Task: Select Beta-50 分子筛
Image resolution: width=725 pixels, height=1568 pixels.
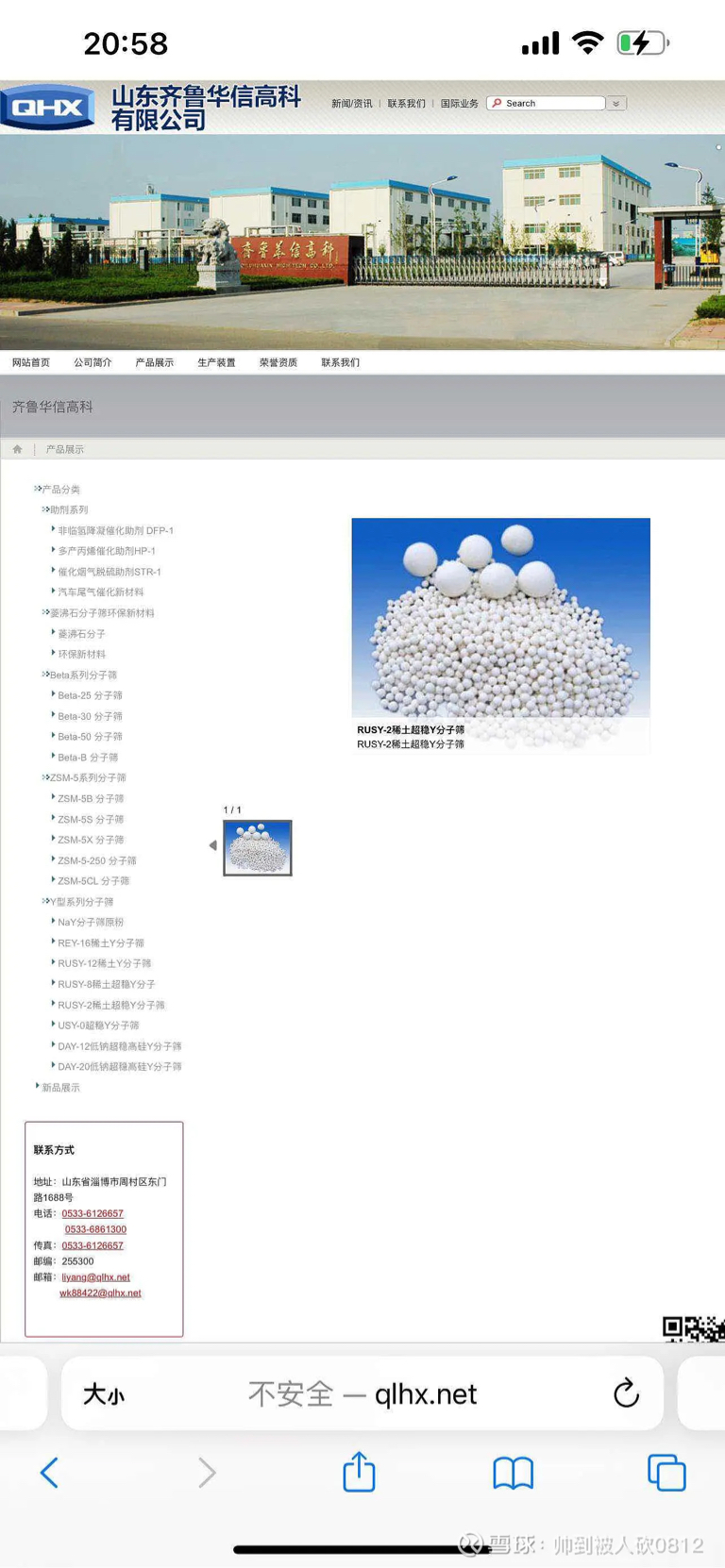Action: (x=90, y=737)
